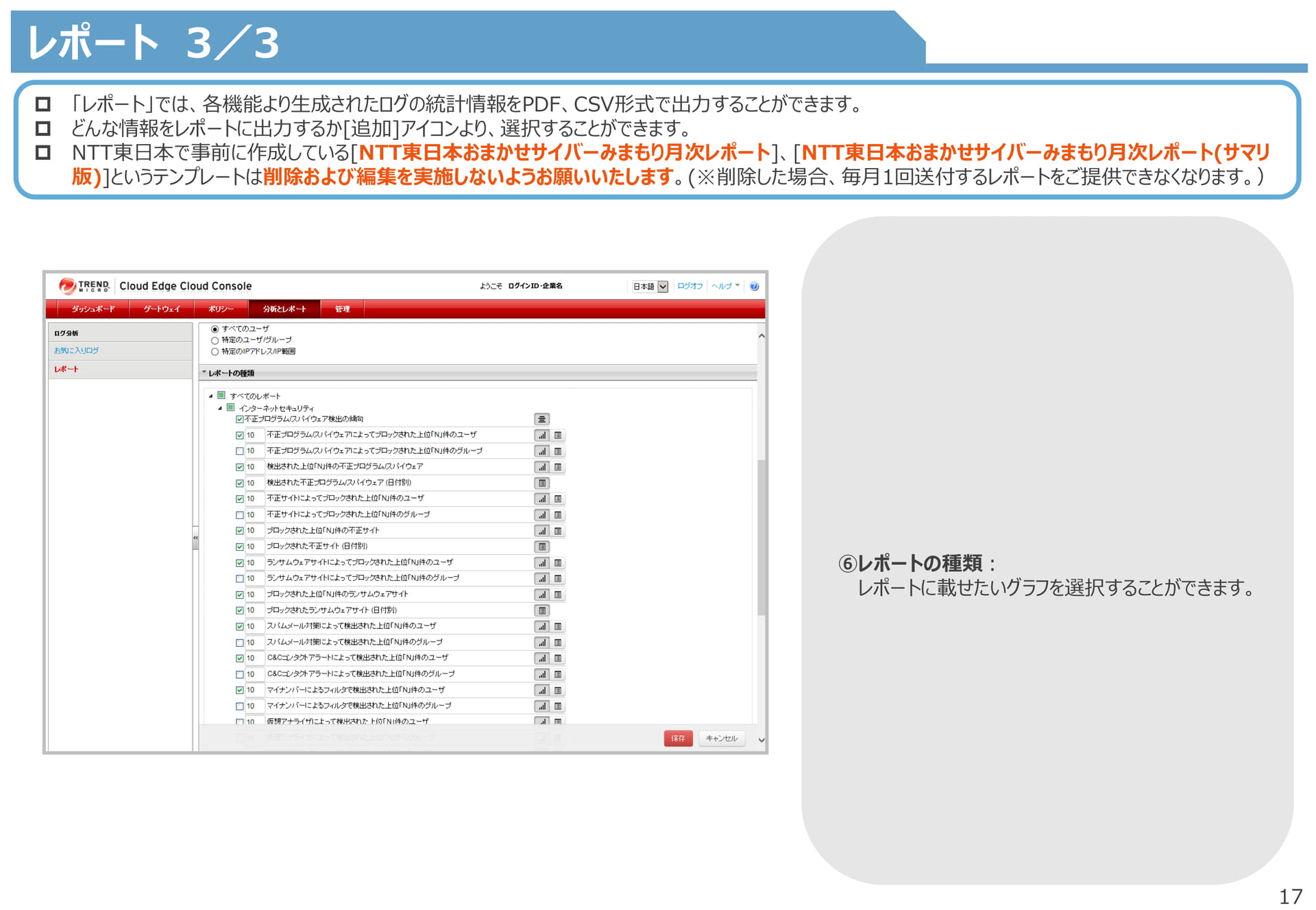Open the 管理 tab

tap(342, 309)
